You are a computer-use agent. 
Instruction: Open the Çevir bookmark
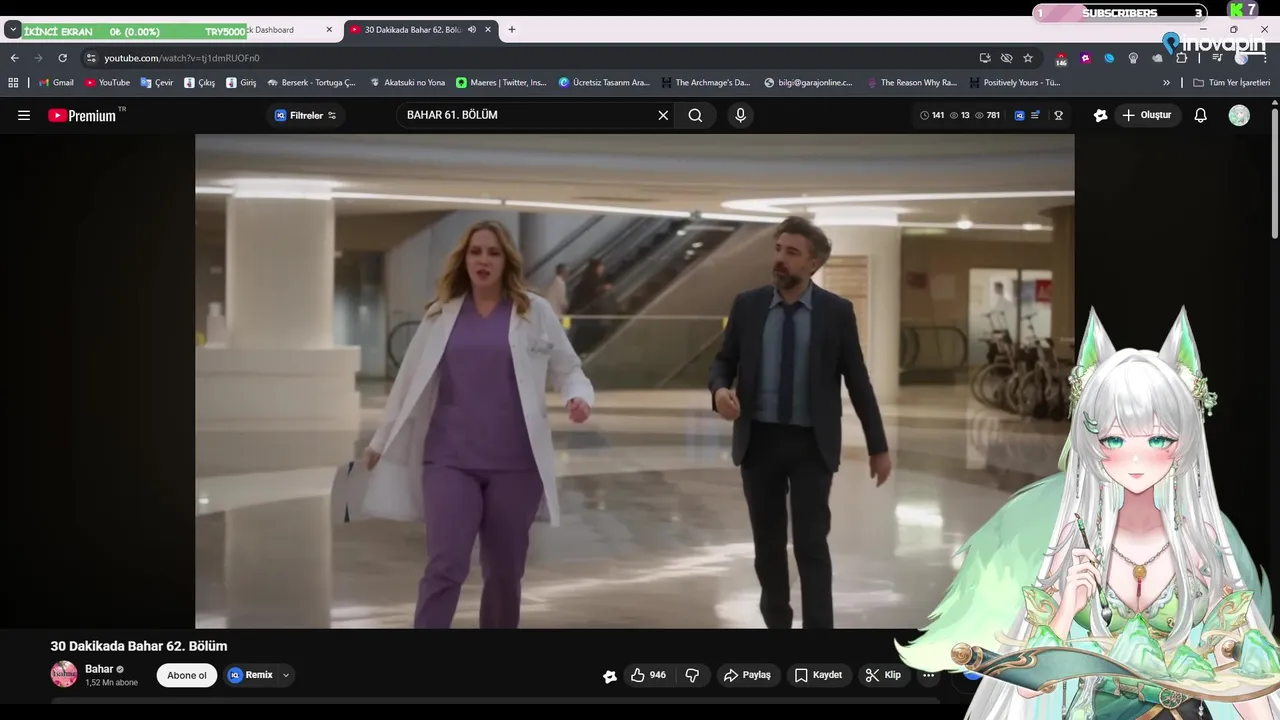point(157,83)
